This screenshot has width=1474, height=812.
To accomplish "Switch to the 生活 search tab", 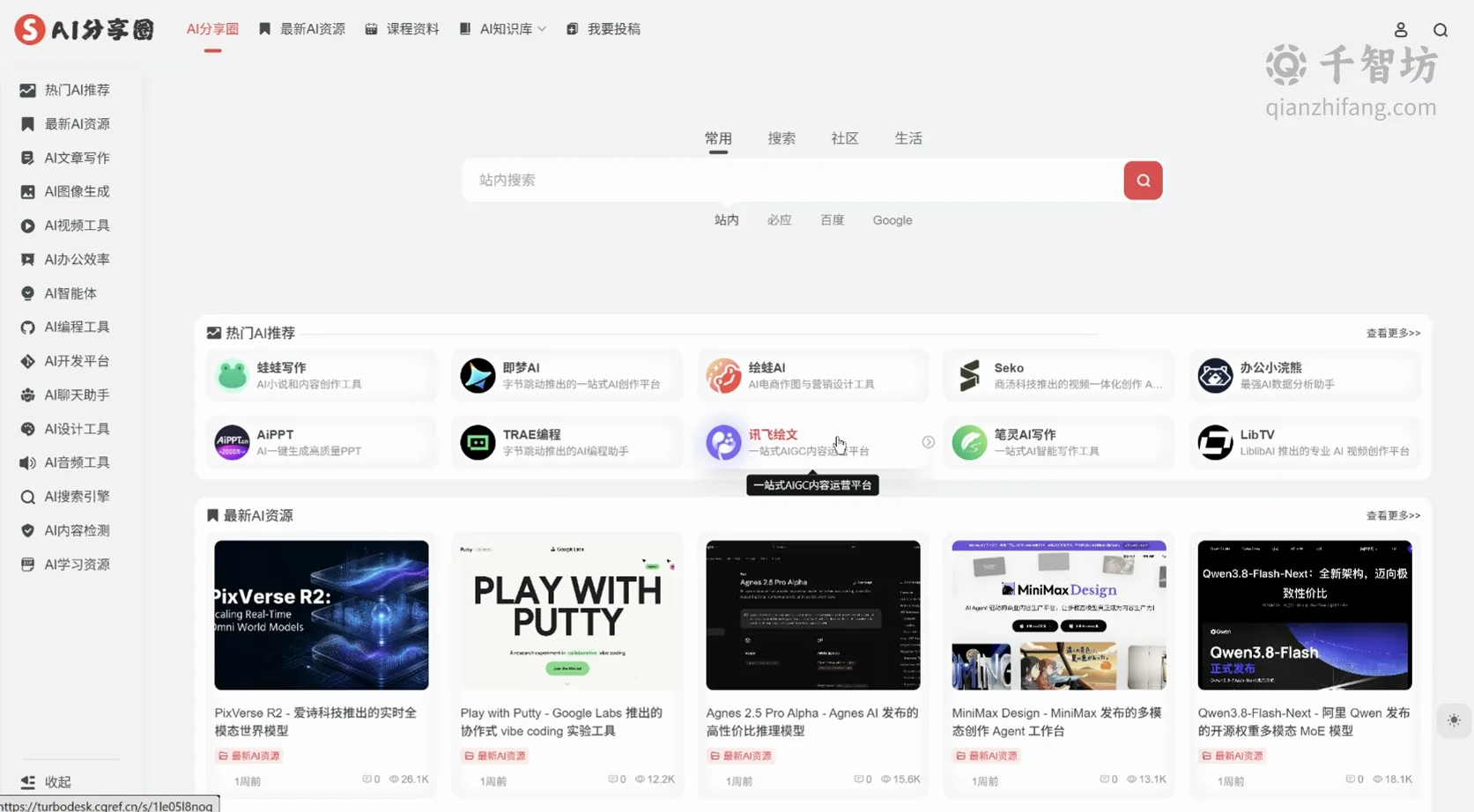I will click(x=908, y=138).
